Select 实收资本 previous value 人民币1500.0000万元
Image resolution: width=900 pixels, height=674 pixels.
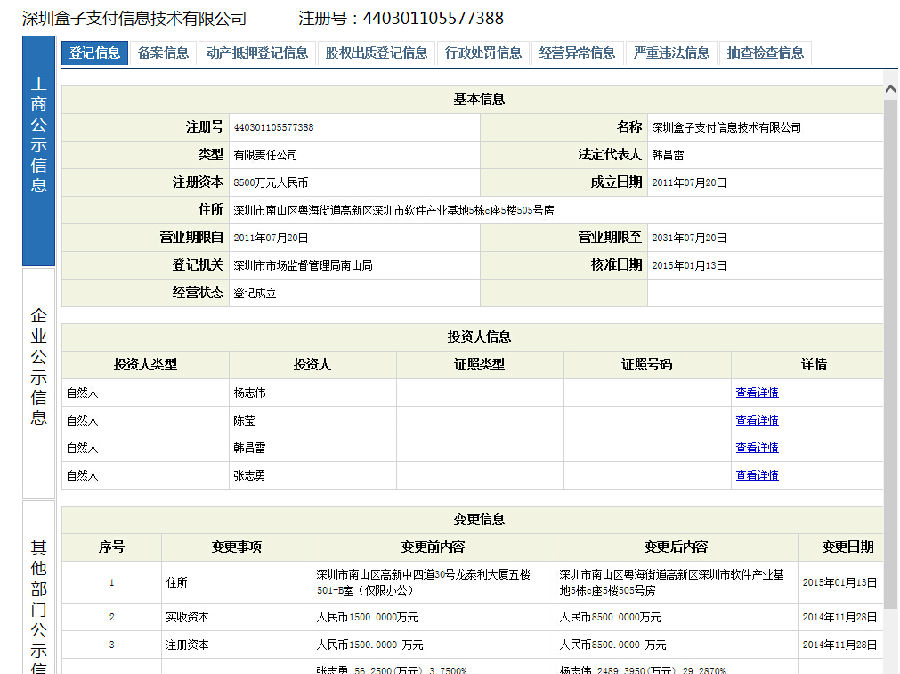367,617
